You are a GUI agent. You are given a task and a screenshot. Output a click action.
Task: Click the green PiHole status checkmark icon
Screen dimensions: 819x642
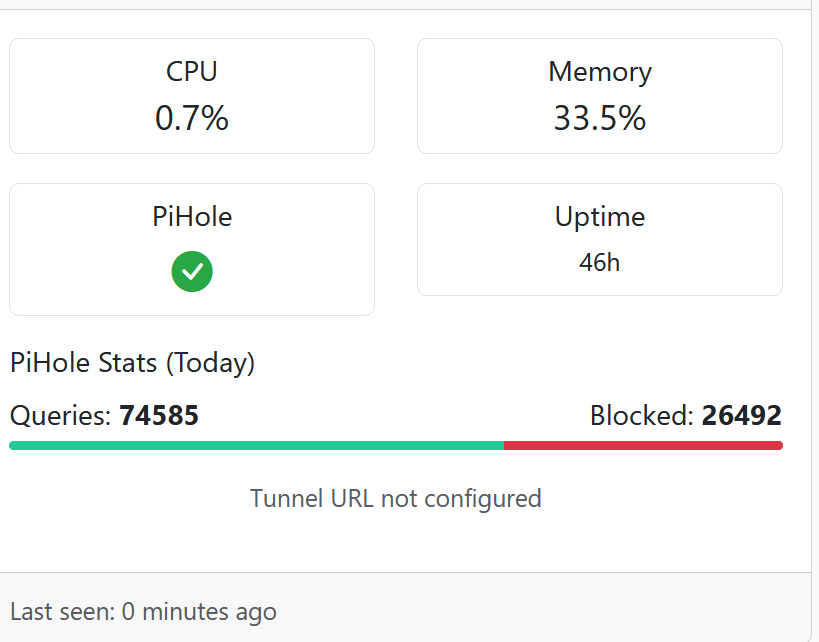(x=192, y=272)
